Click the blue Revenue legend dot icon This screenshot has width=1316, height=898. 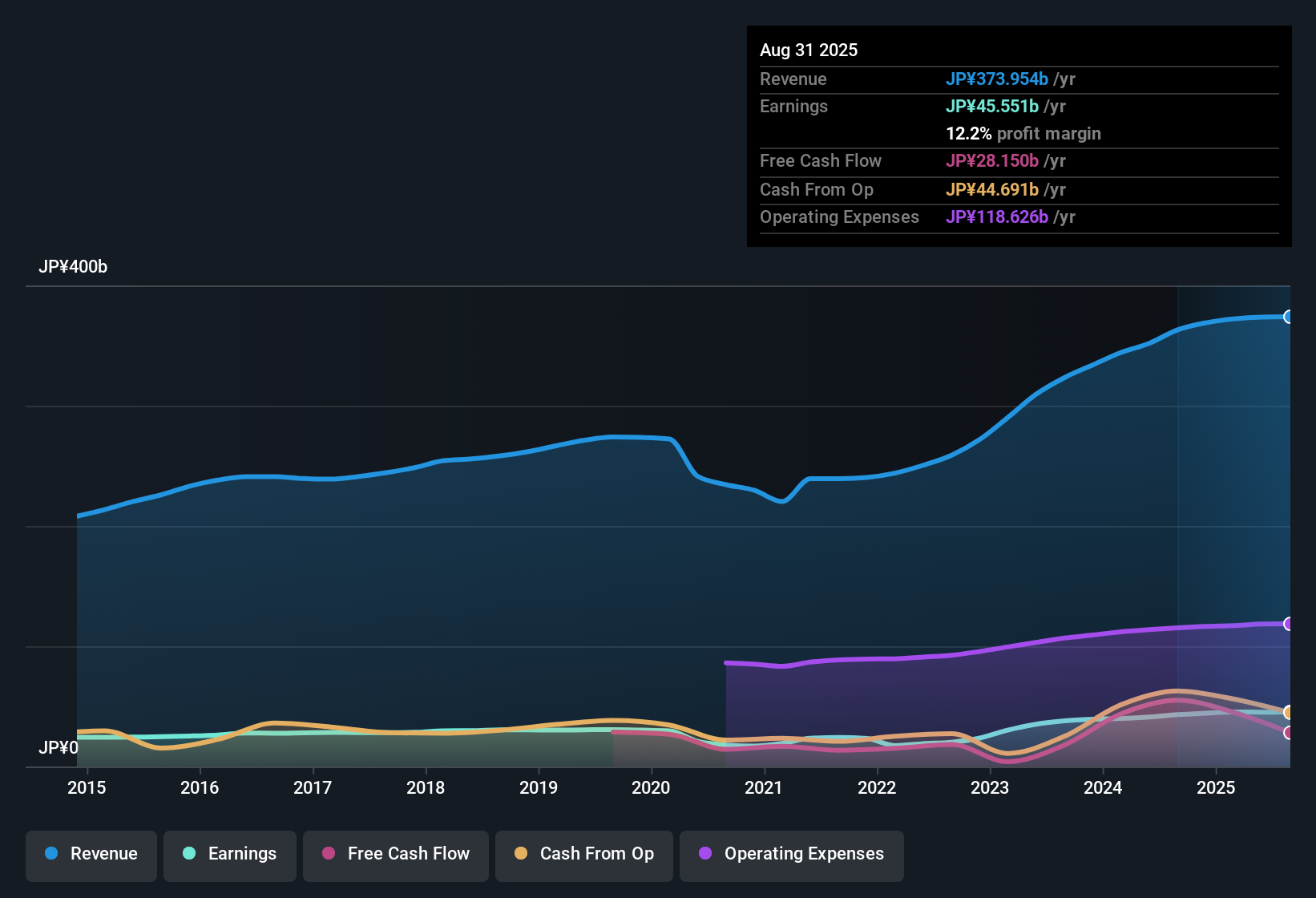[51, 854]
